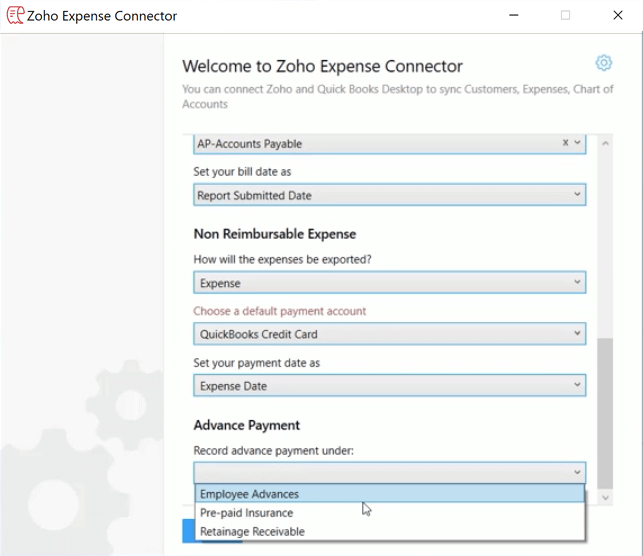This screenshot has height=556, width=643.
Task: Expand the AP-Accounts Payable dropdown arrow
Action: pos(577,143)
